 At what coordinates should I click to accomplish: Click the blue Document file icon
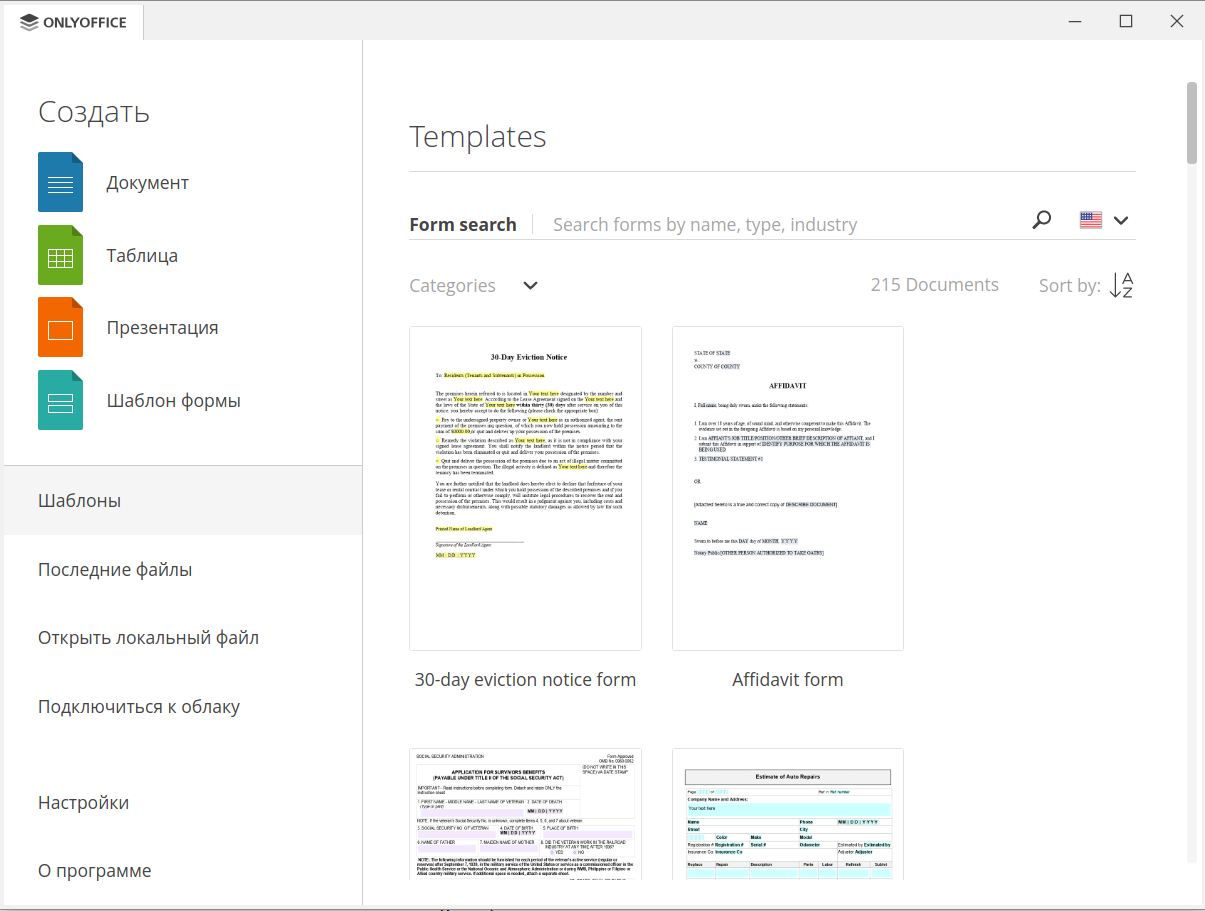[x=60, y=182]
